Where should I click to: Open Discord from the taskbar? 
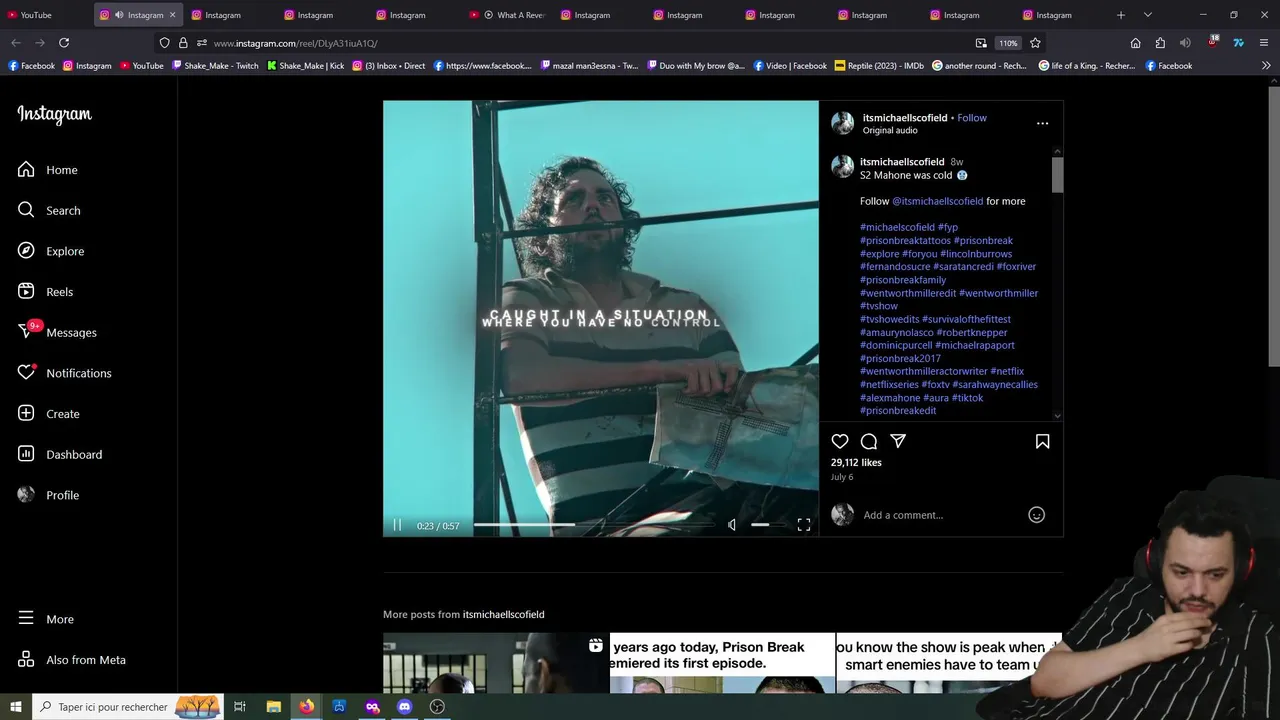click(404, 706)
